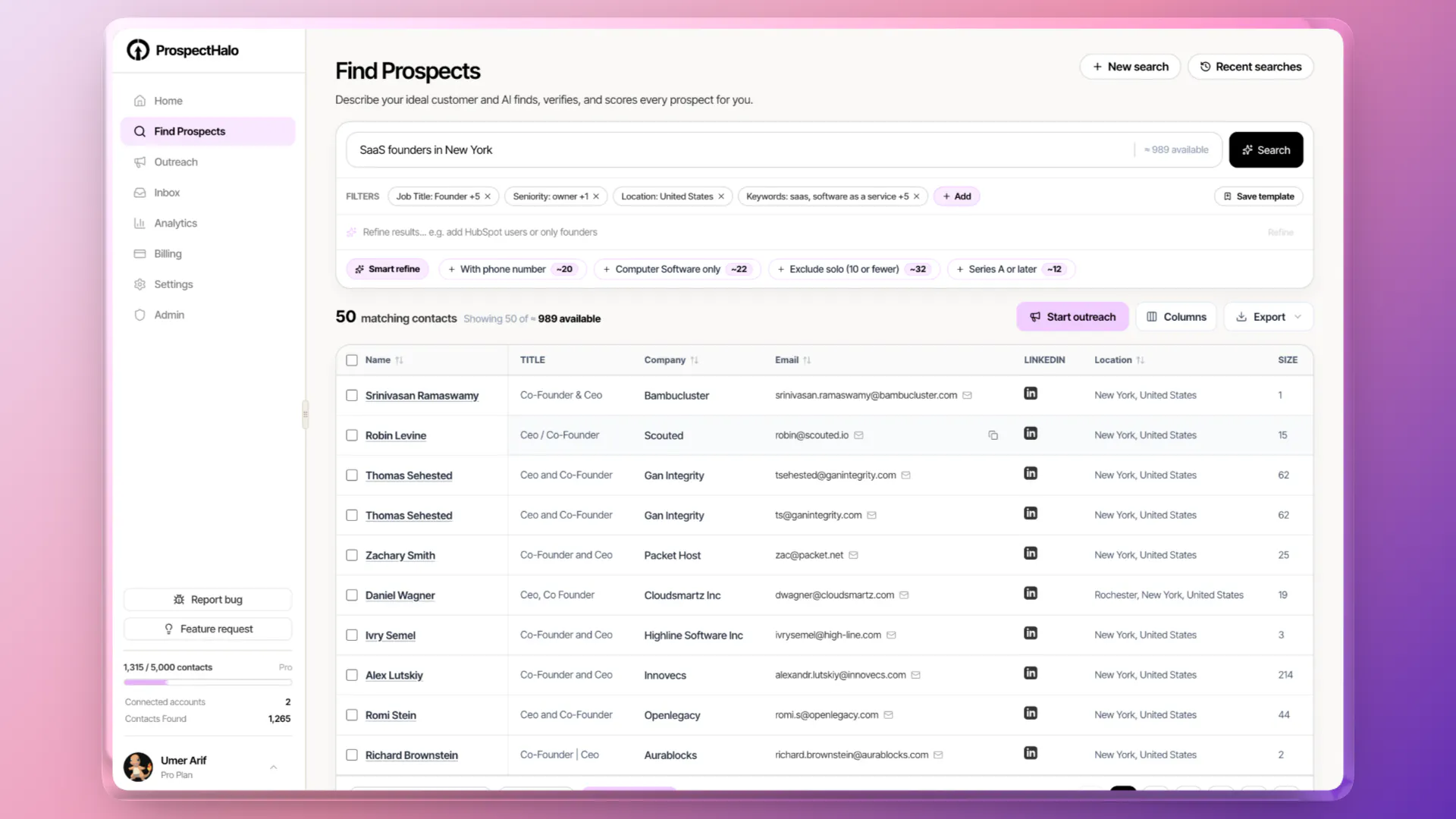Screen dimensions: 1456x819
Task: Check the box for Zachary Smith
Action: tap(352, 555)
